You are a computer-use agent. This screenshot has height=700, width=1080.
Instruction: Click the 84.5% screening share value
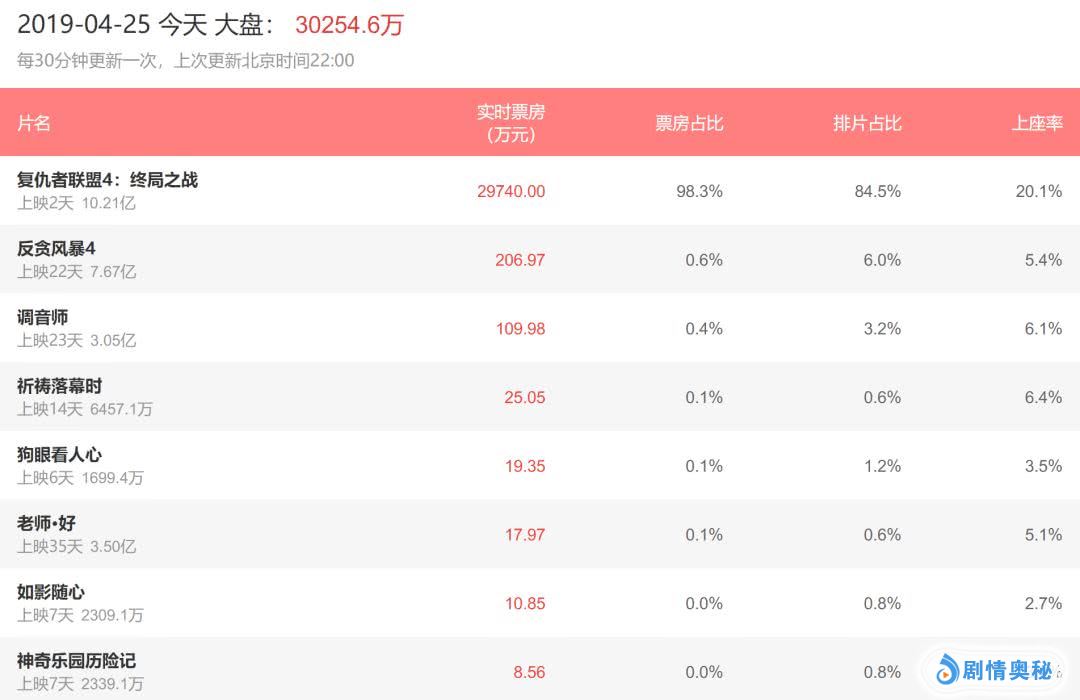point(877,191)
